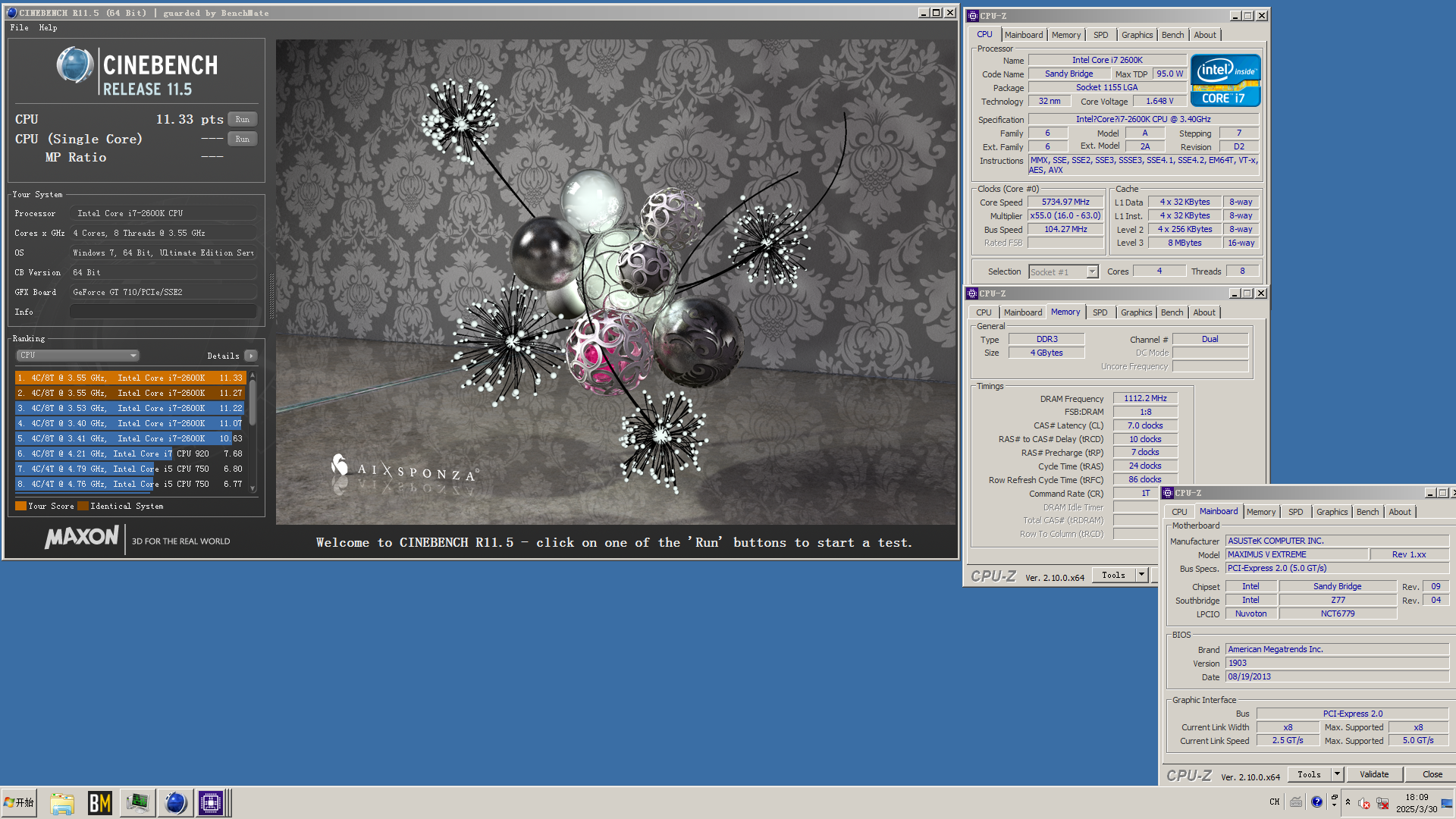Open the Socket #1 selection dropdown
This screenshot has width=1456, height=819.
[x=1064, y=271]
